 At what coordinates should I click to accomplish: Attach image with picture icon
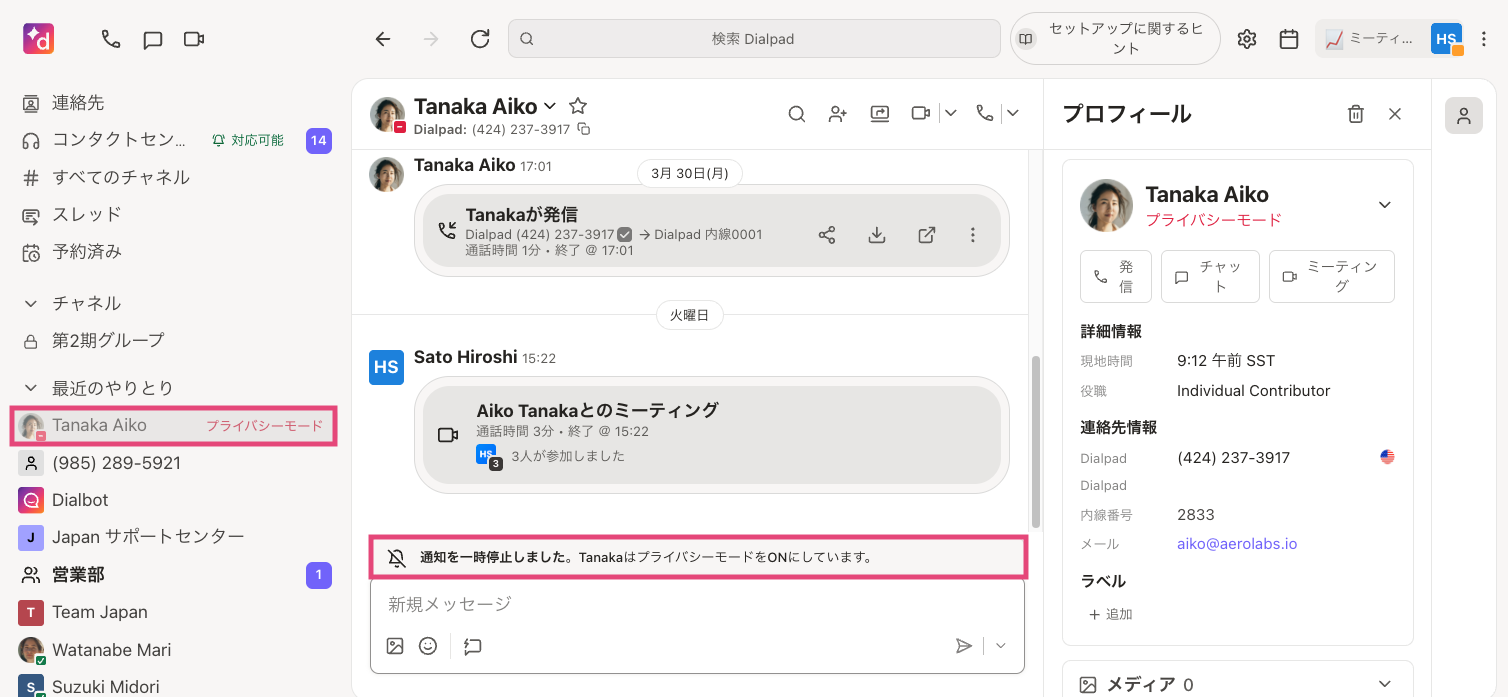(x=395, y=646)
